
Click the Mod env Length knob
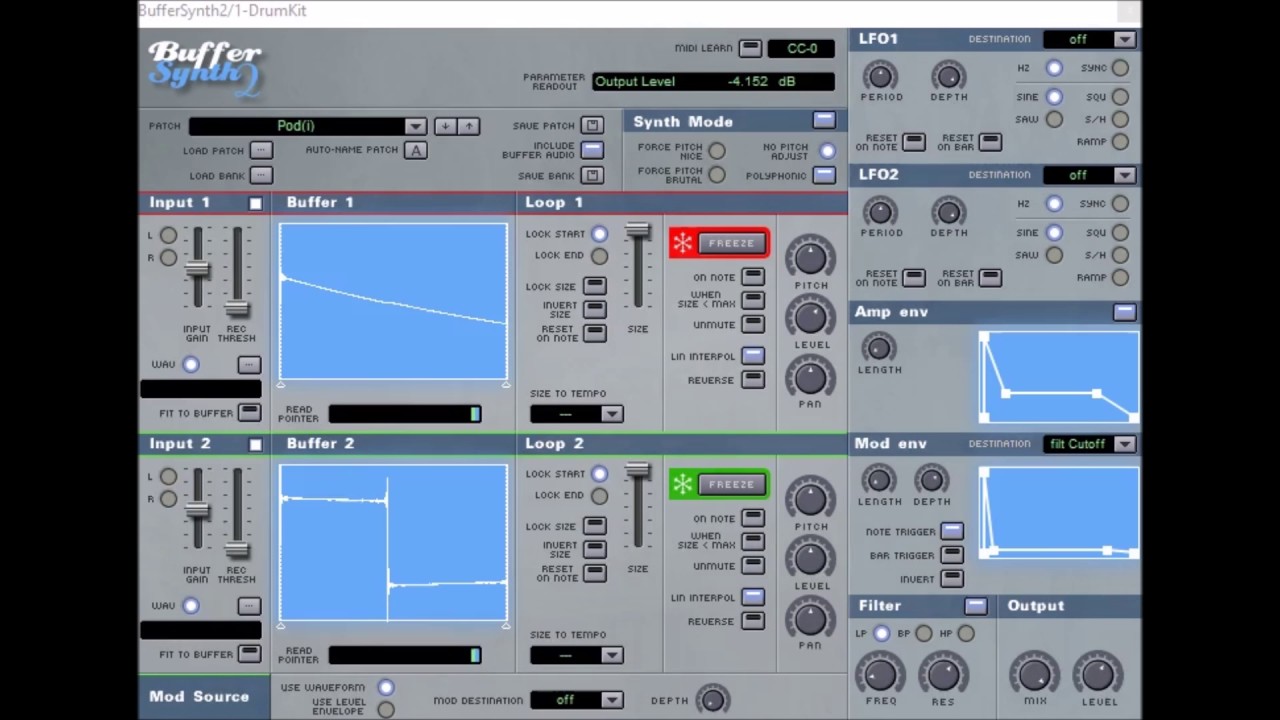(878, 479)
